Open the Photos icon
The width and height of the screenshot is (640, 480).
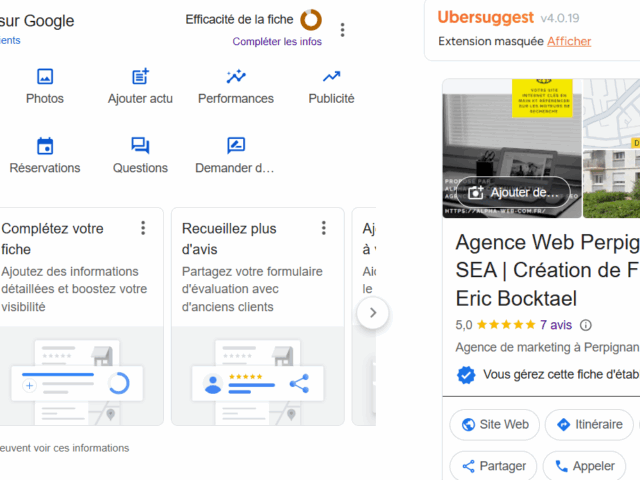click(x=45, y=77)
